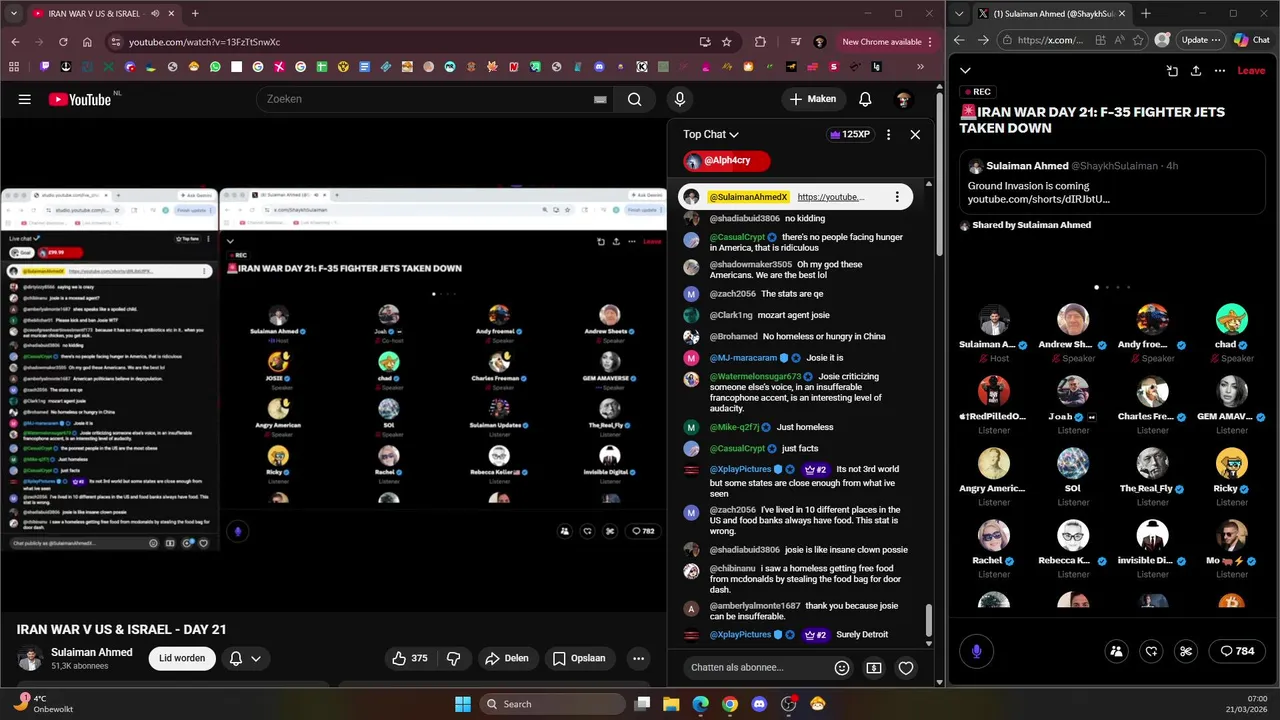Dislike the Iran War video
Screen dimensions: 1280x720
(454, 658)
